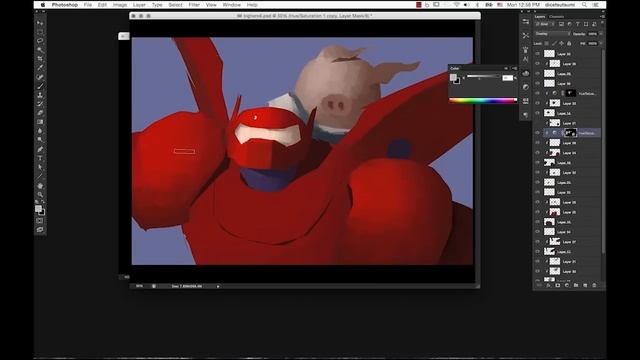Viewport: 640px width, 360px height.
Task: Change screen mode via toolbar icon
Action: click(x=40, y=230)
